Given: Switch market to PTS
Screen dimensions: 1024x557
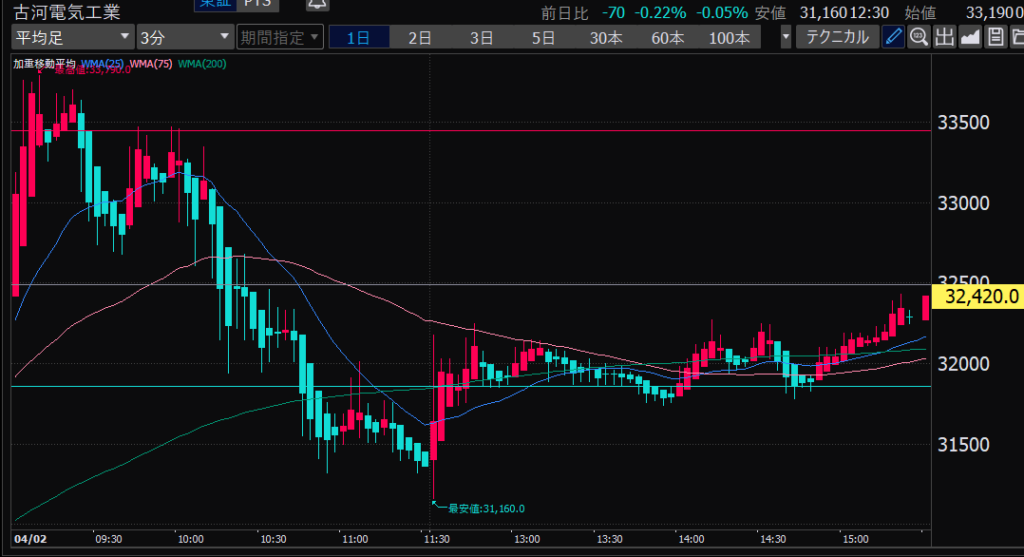Looking at the screenshot, I should [256, 4].
